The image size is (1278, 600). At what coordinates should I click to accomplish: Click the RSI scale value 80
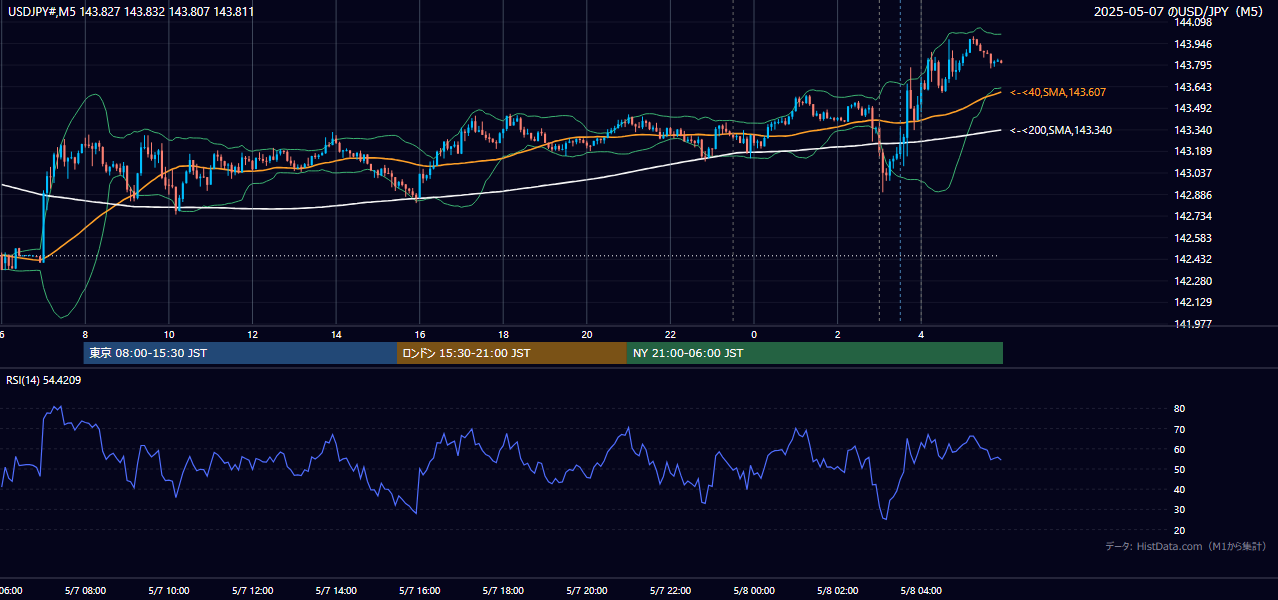click(x=1180, y=409)
